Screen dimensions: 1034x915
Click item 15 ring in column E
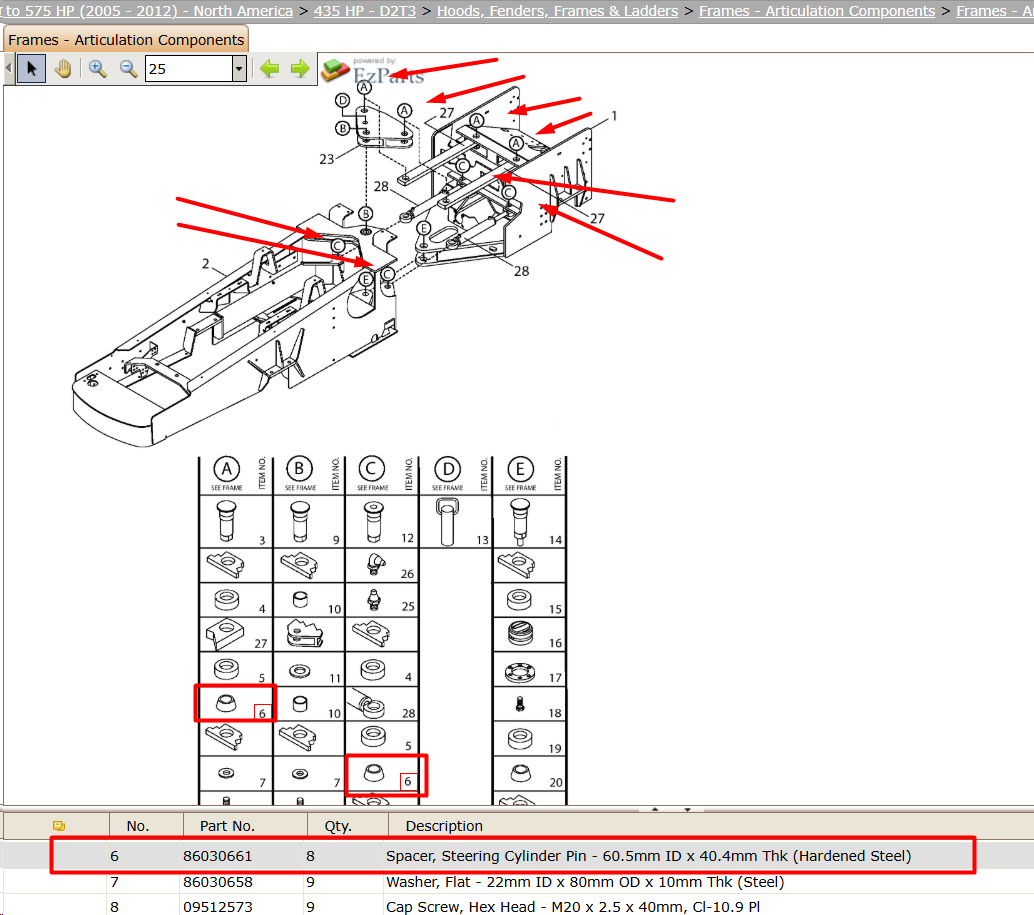tap(519, 599)
